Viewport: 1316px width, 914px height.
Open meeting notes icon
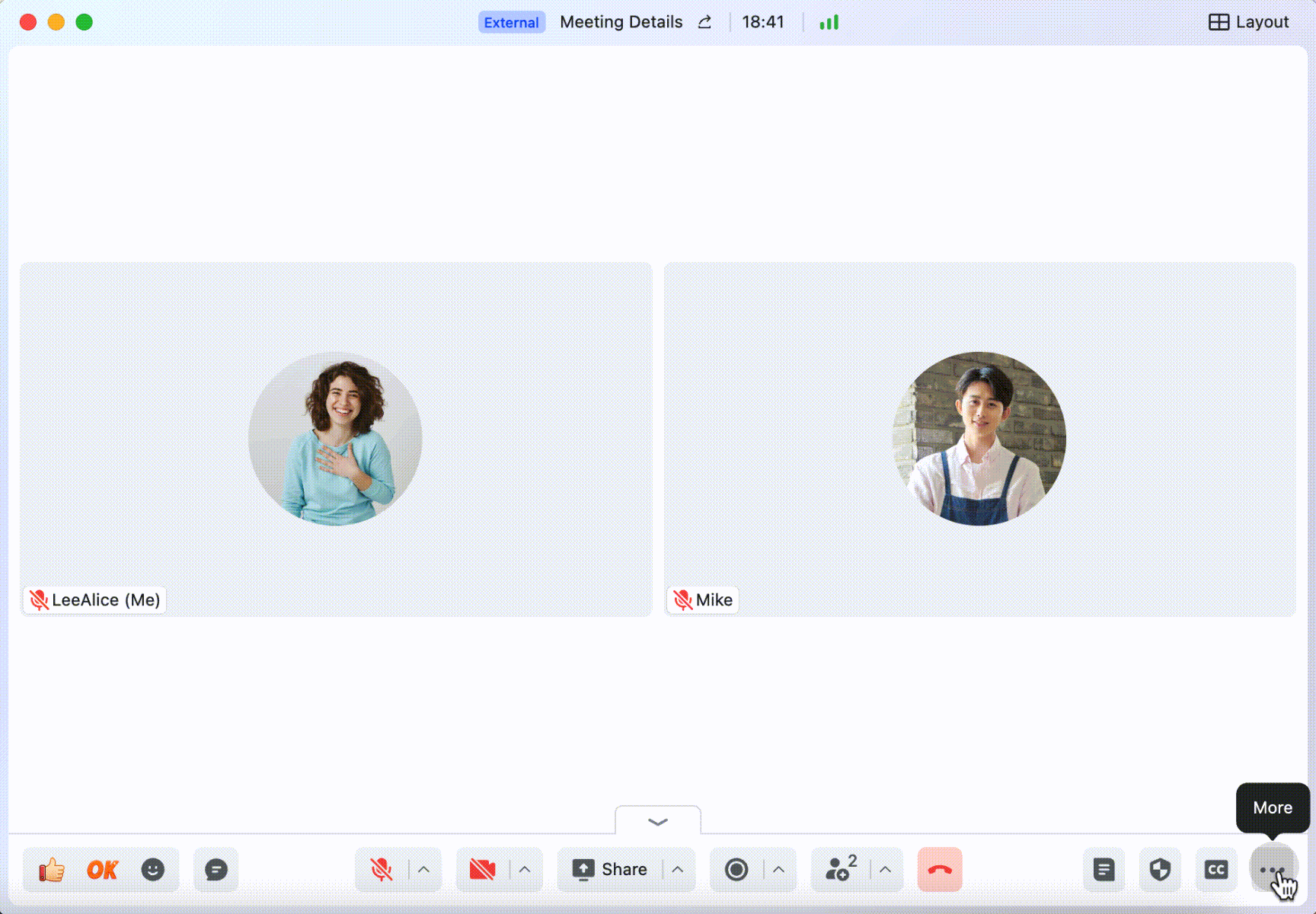(x=1104, y=870)
